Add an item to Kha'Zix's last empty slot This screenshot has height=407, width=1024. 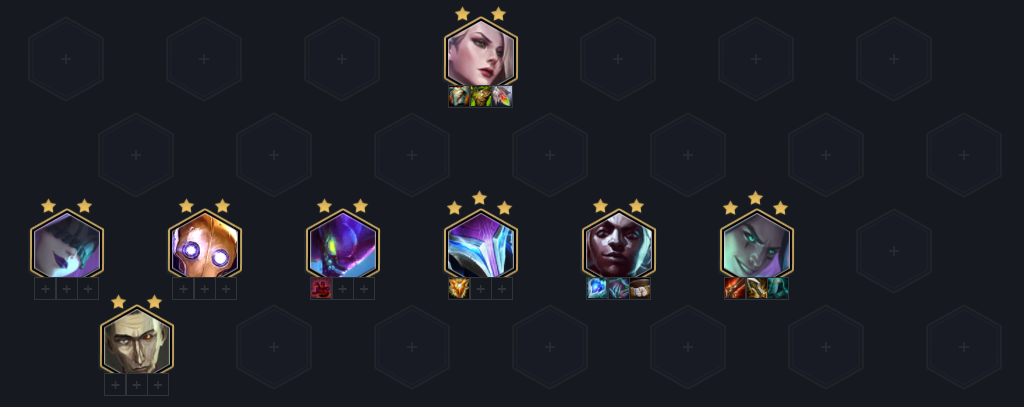[364, 288]
